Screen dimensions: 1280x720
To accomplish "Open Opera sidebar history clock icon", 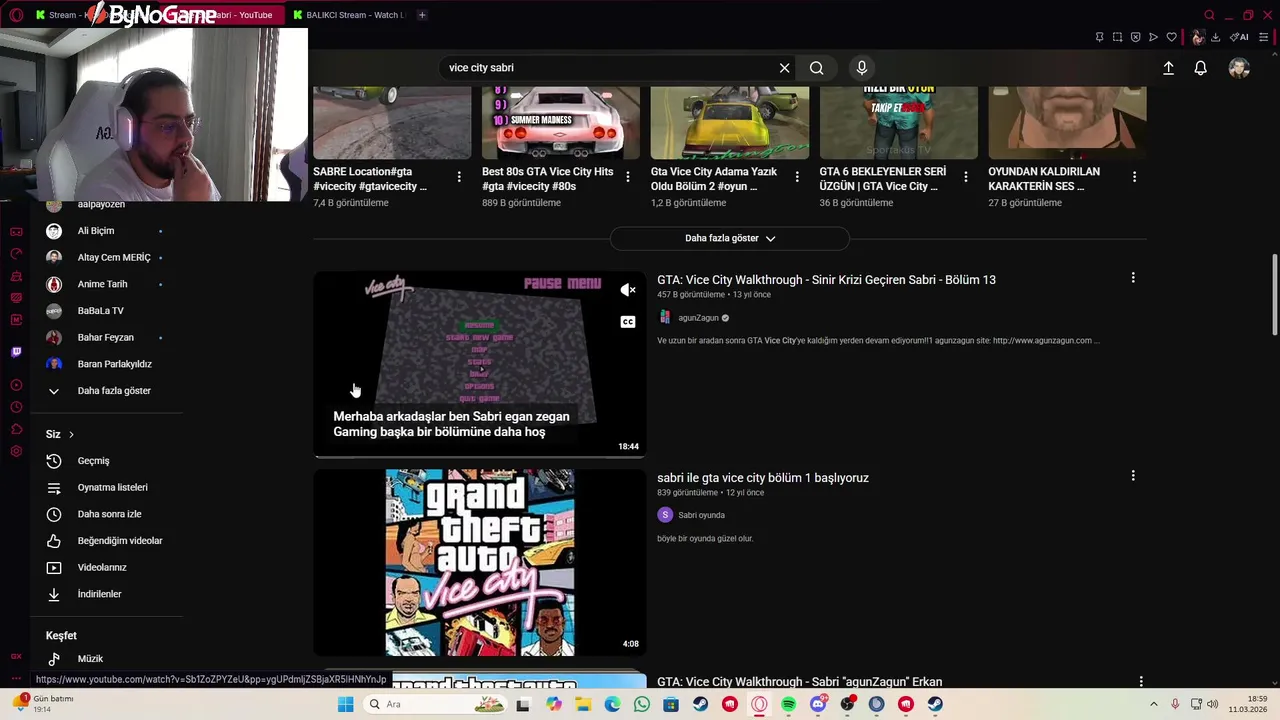I will pos(16,407).
